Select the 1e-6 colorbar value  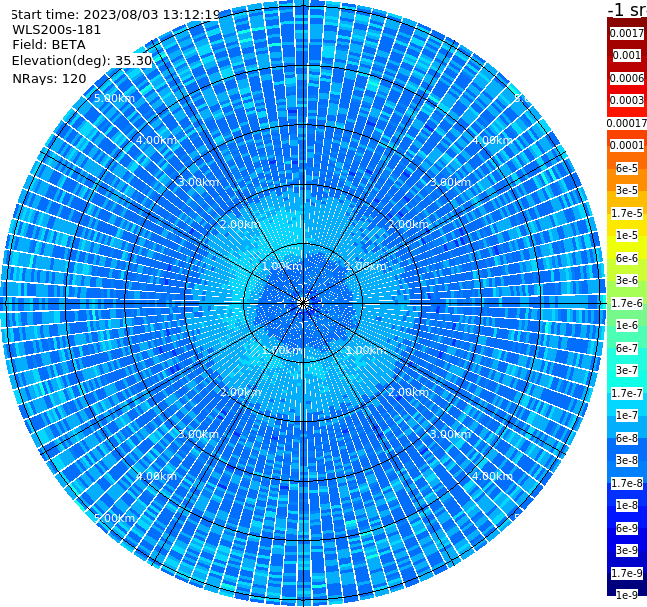627,325
